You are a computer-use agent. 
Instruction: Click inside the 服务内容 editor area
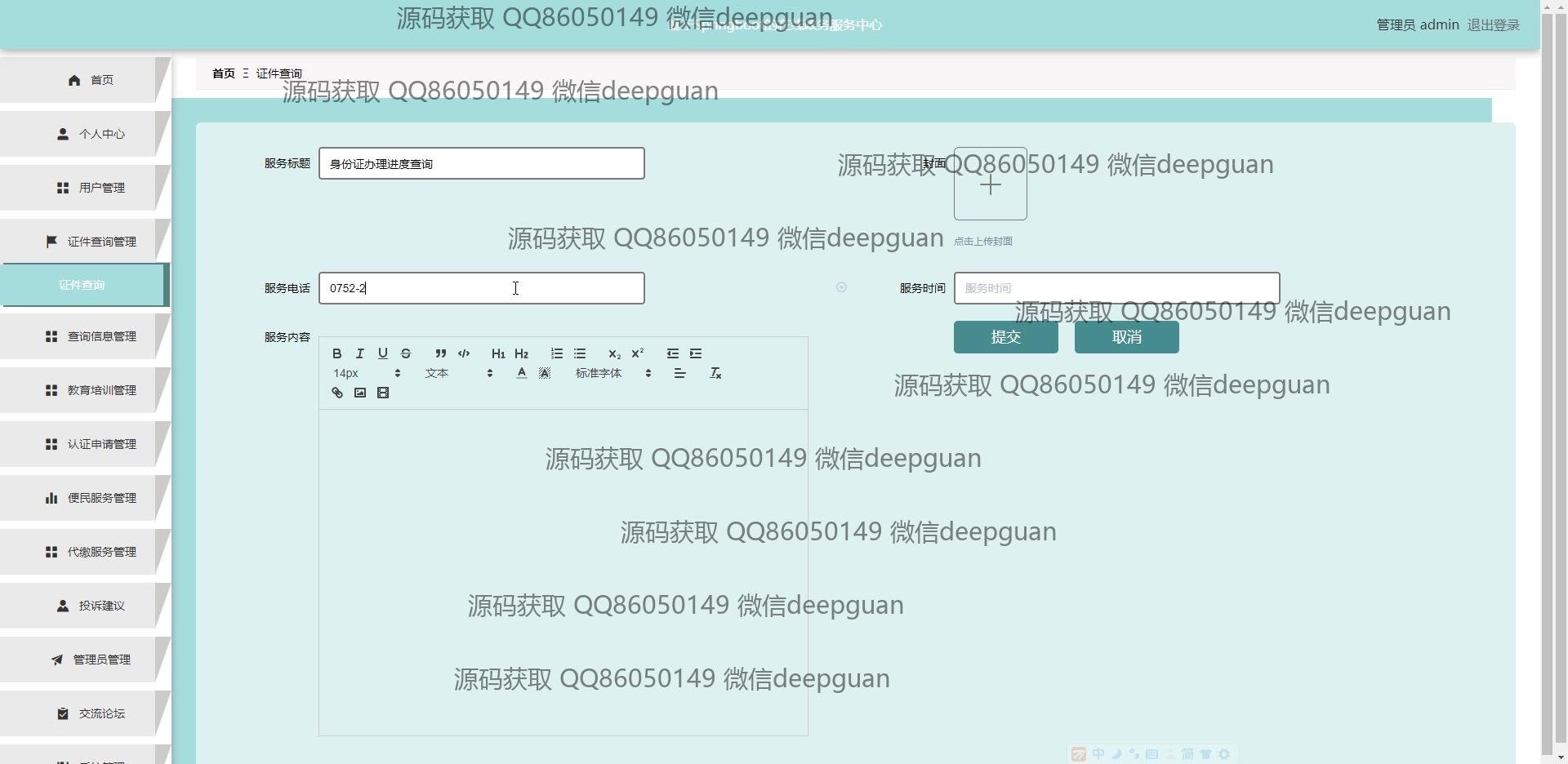pyautogui.click(x=563, y=572)
